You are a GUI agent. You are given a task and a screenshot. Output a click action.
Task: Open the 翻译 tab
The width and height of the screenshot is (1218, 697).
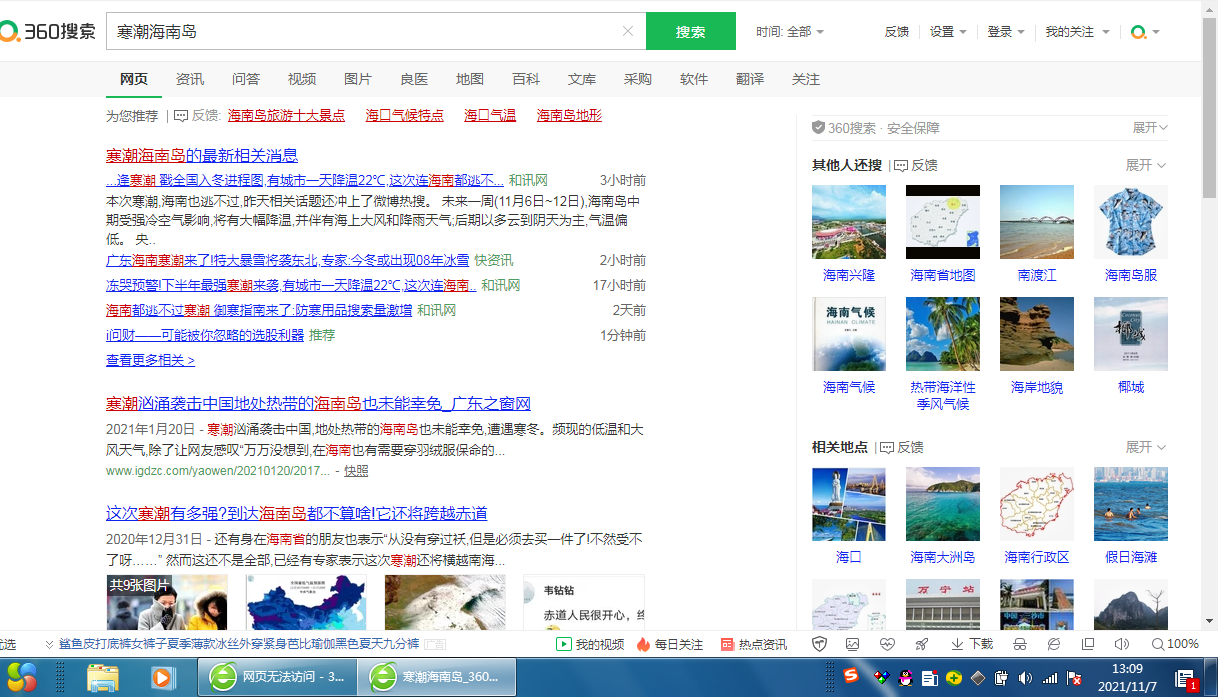(750, 79)
